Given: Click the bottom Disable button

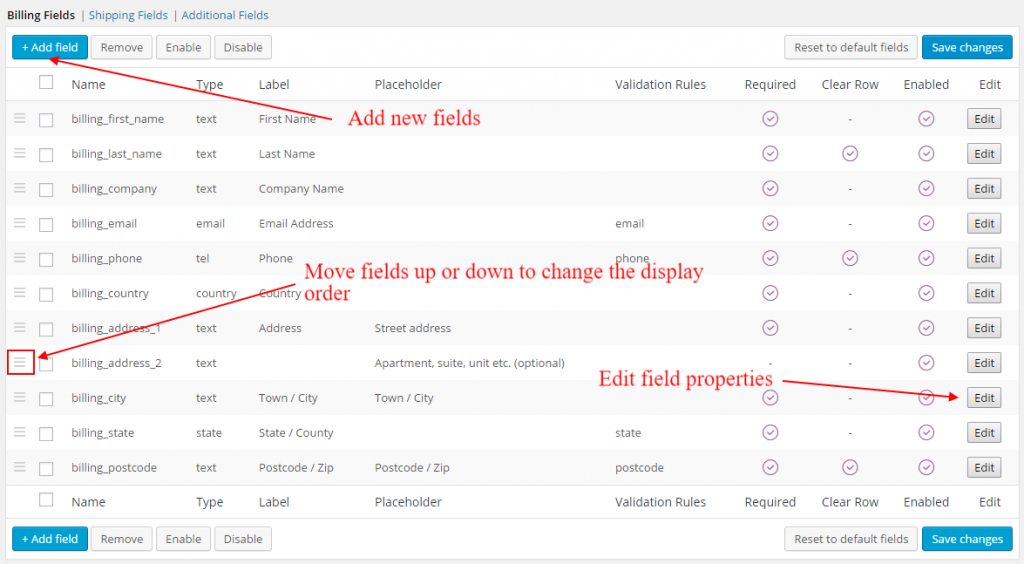Looking at the screenshot, I should pos(243,539).
